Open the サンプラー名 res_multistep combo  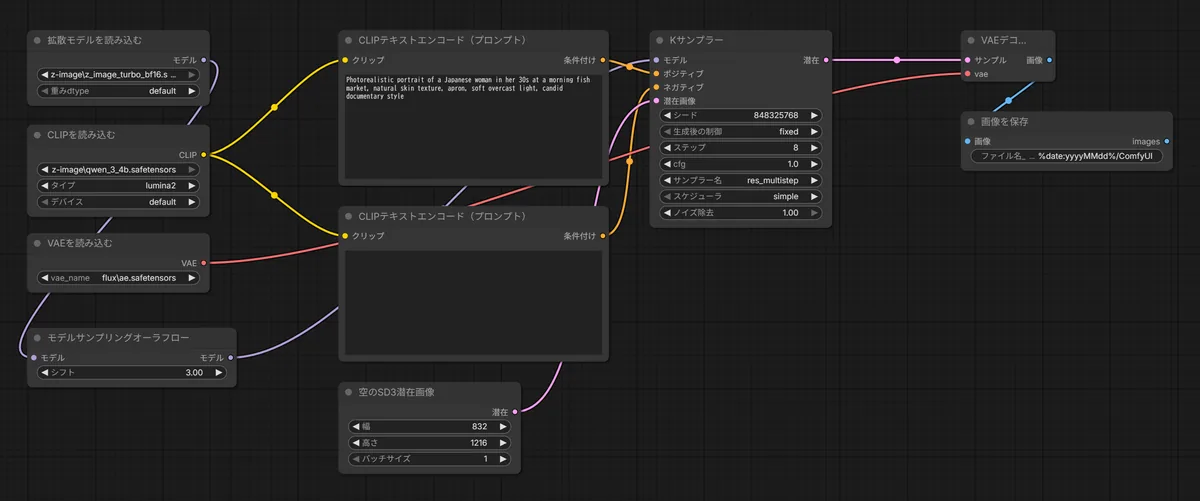click(741, 180)
